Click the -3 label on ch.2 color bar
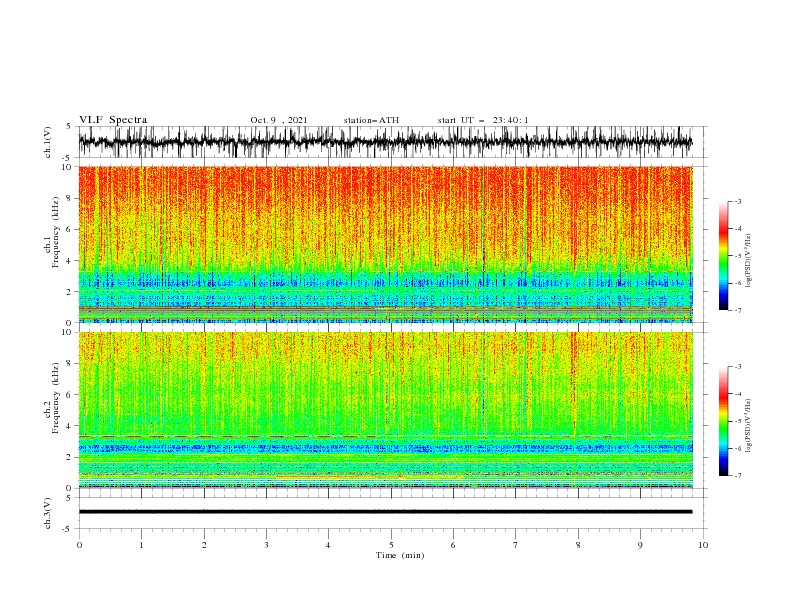 coord(738,367)
